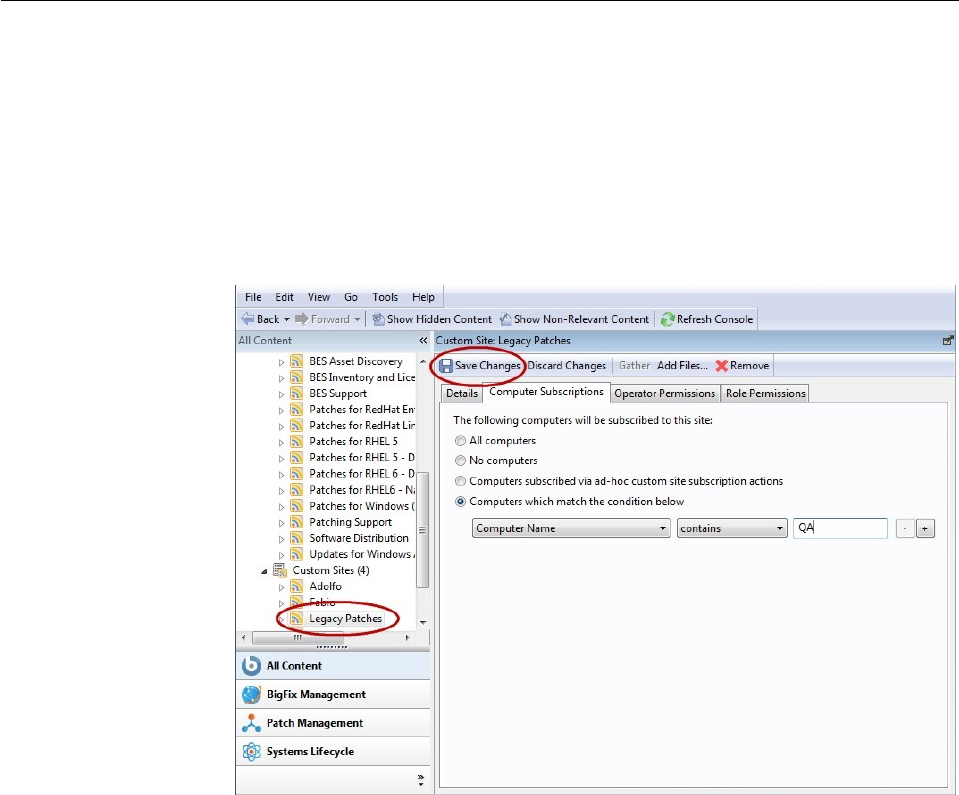This screenshot has height=795, width=959.
Task: Expand the Patching Support tree node
Action: [281, 523]
